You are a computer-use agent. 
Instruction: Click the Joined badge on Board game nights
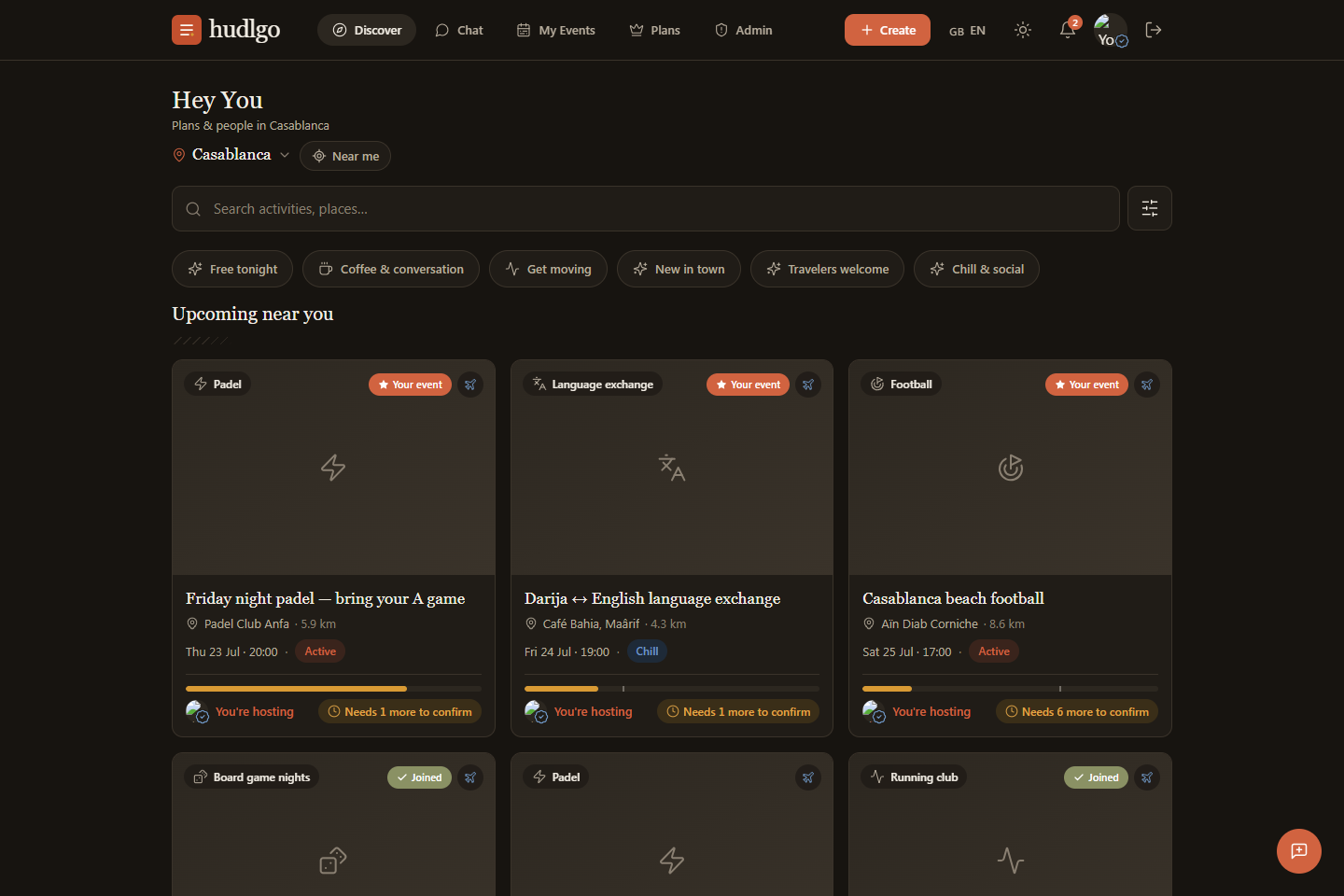click(419, 777)
